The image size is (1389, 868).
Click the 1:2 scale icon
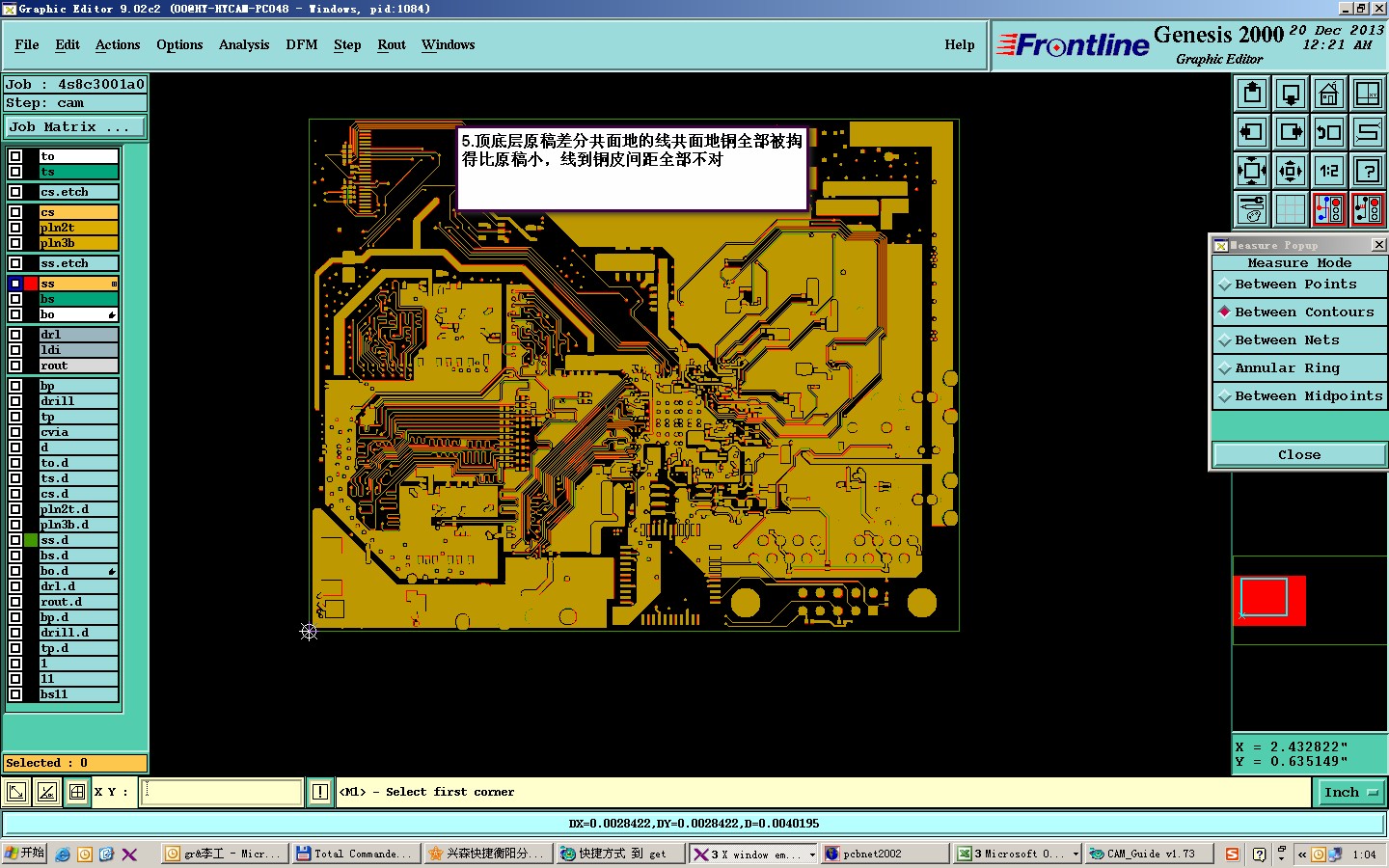pyautogui.click(x=1329, y=171)
